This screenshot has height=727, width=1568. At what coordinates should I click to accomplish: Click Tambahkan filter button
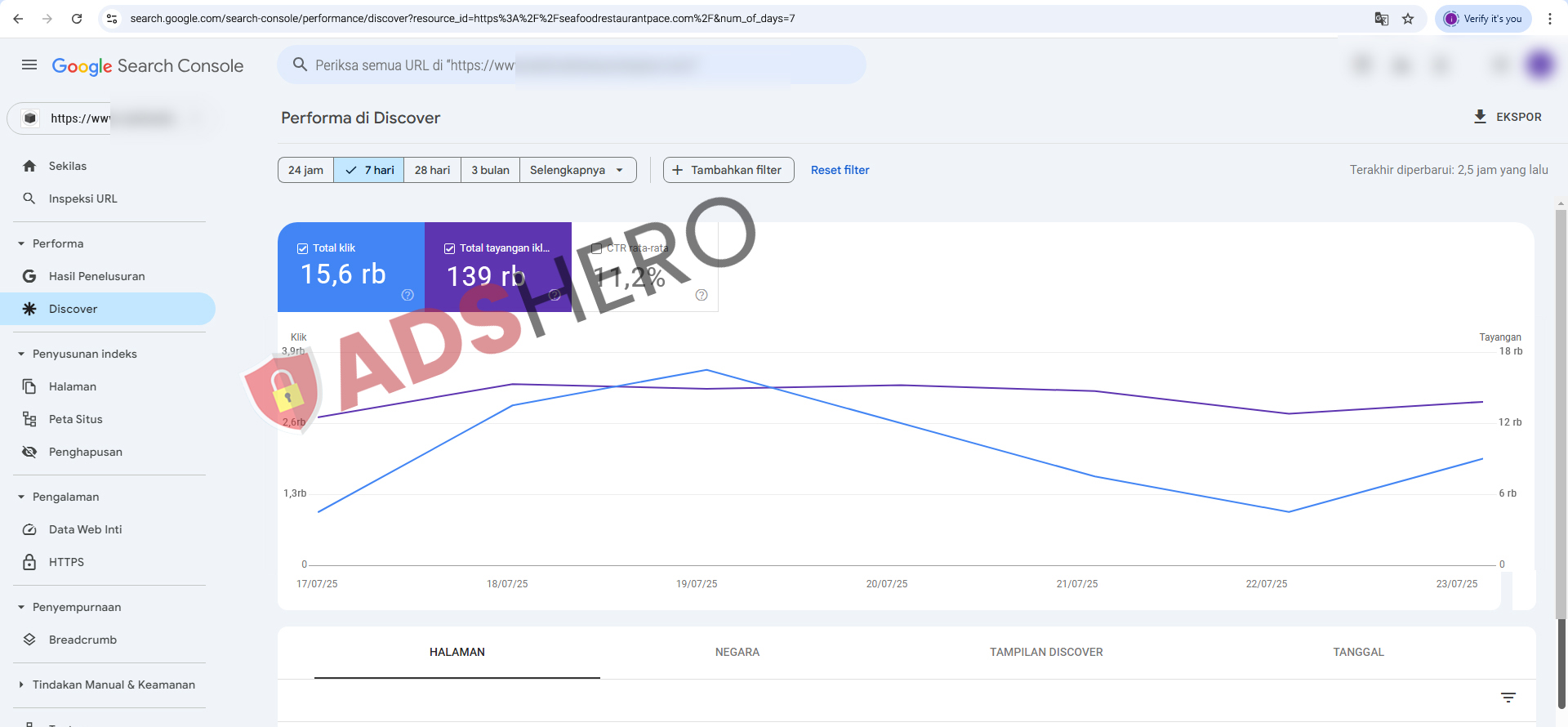(x=728, y=170)
